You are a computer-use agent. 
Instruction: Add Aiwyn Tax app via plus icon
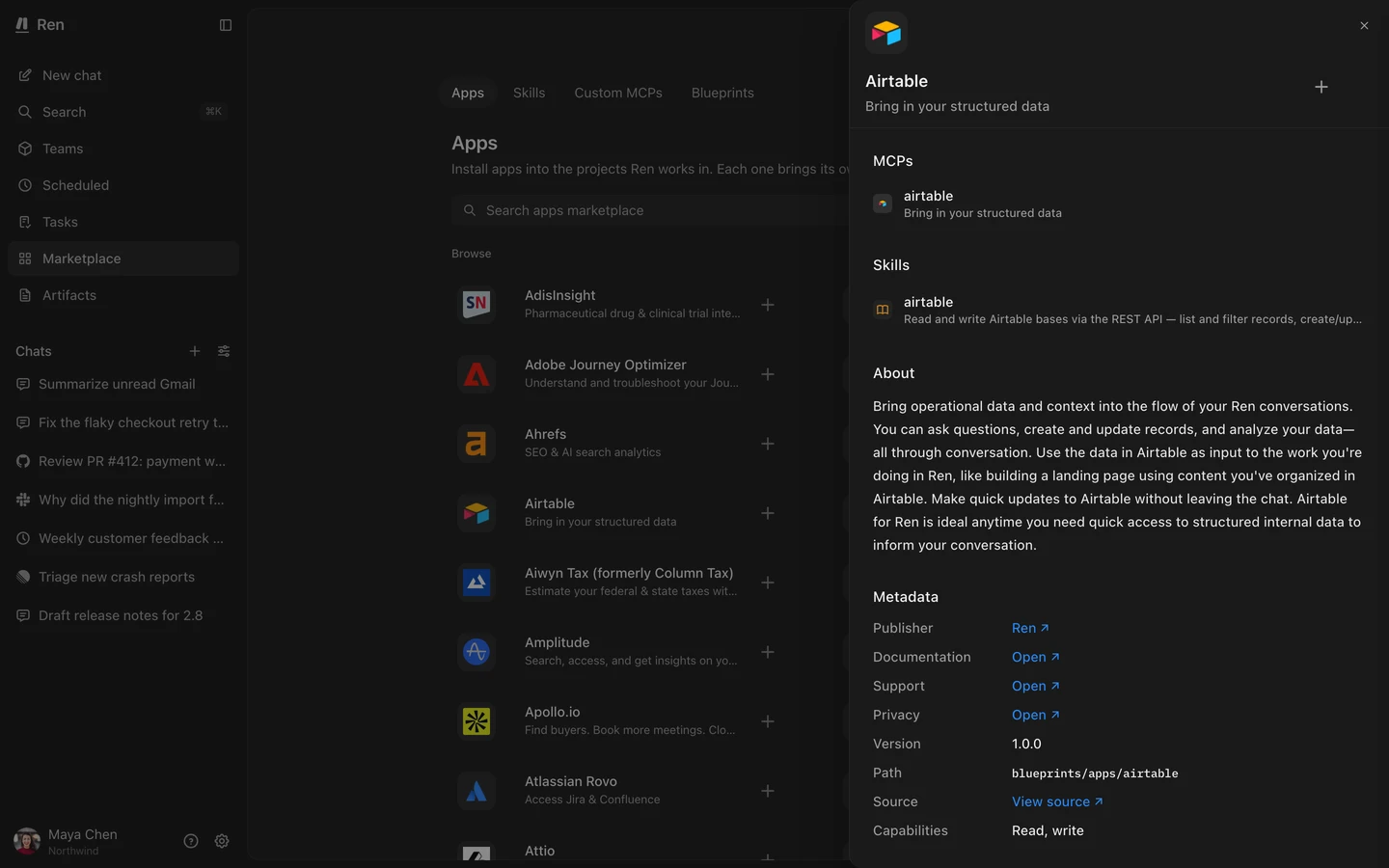click(768, 583)
